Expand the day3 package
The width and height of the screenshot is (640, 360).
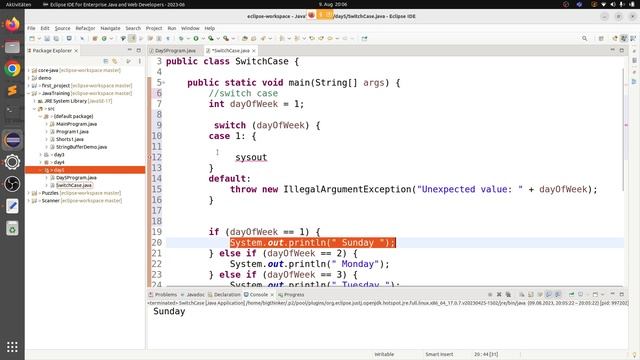[41, 155]
